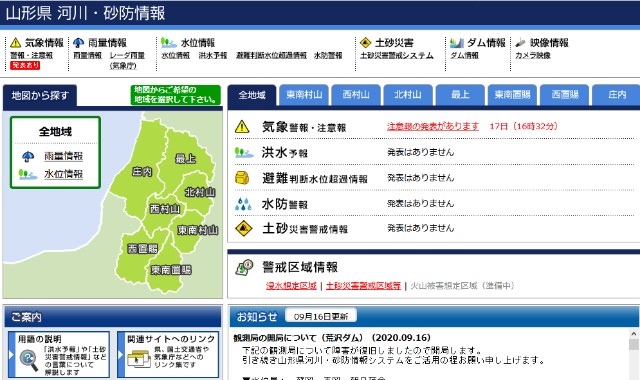Select 東南置賜 region on the map

coord(171,270)
